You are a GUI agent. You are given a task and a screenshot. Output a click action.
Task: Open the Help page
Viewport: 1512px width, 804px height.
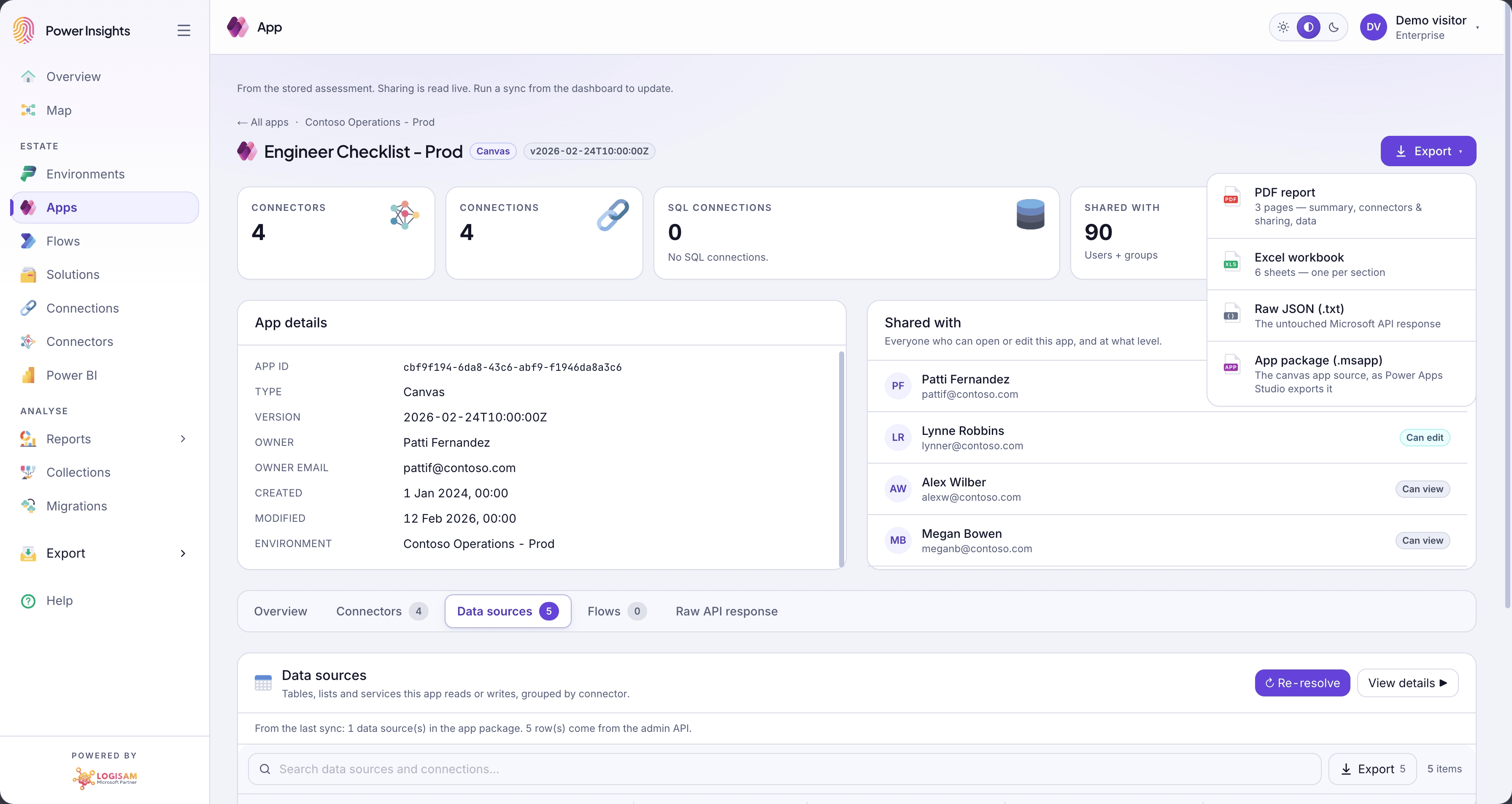(x=105, y=601)
